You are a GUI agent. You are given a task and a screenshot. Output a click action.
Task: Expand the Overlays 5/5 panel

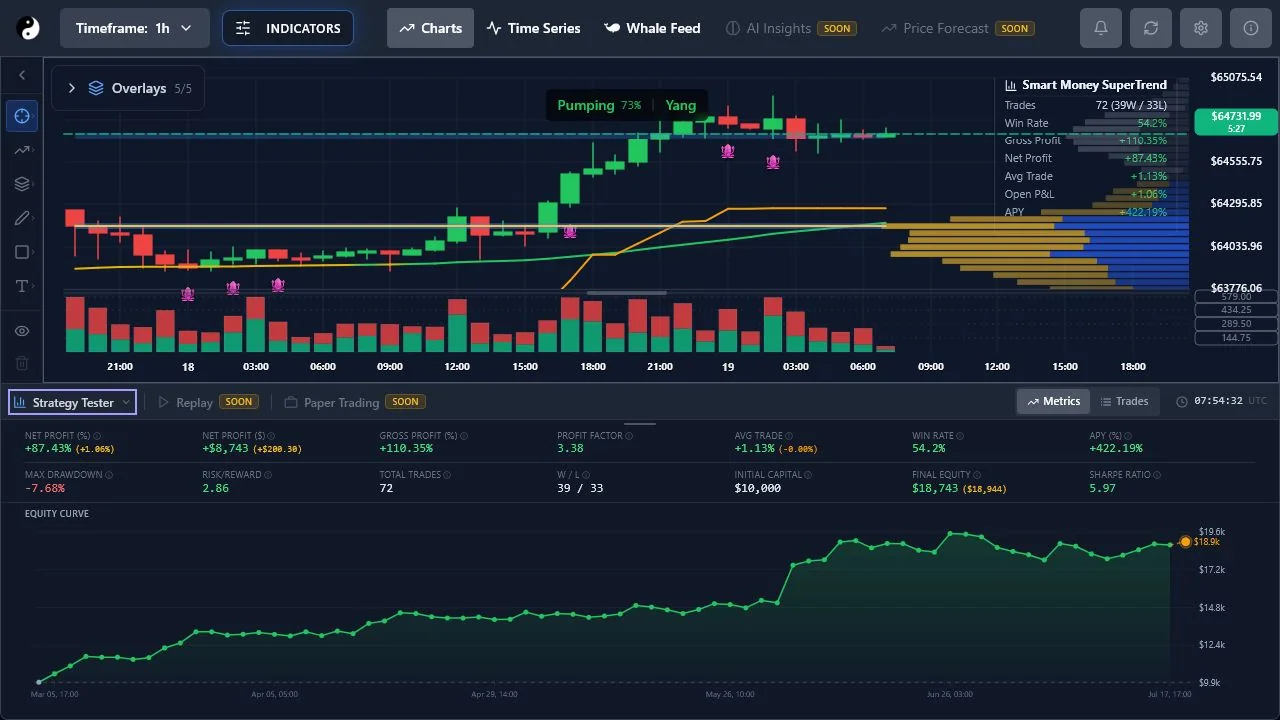click(x=128, y=88)
